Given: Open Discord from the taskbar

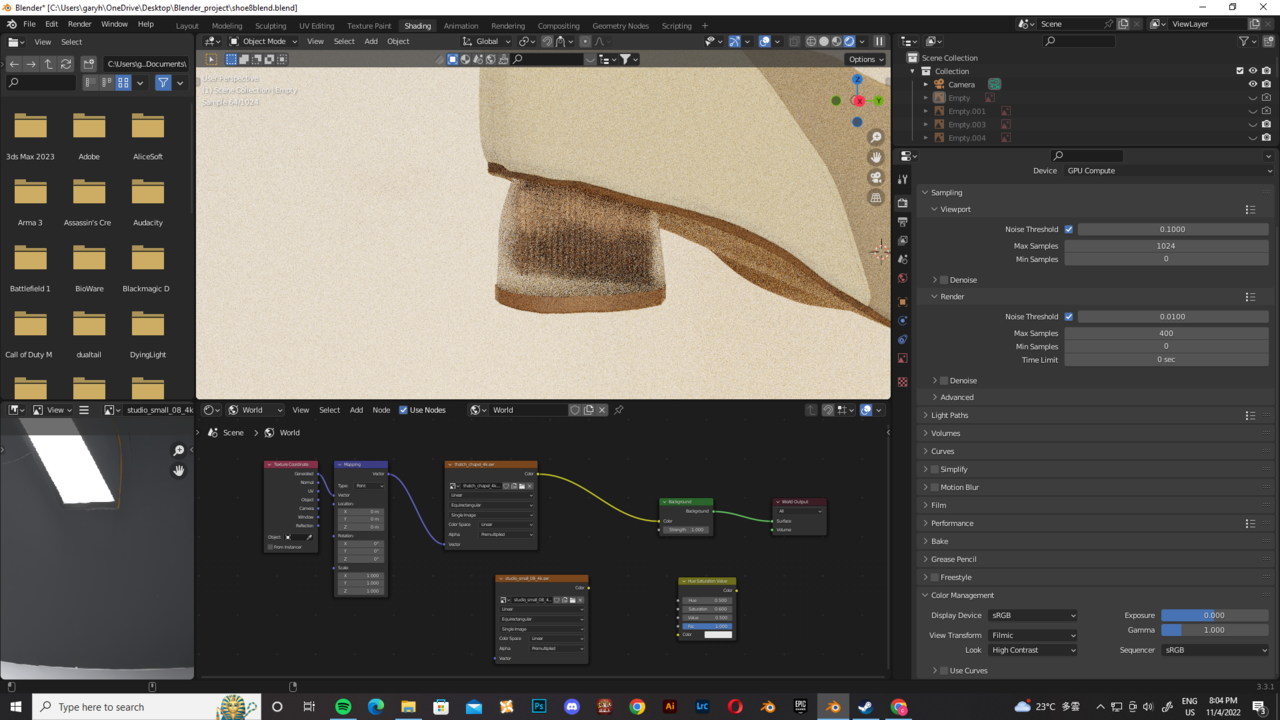Looking at the screenshot, I should point(572,707).
